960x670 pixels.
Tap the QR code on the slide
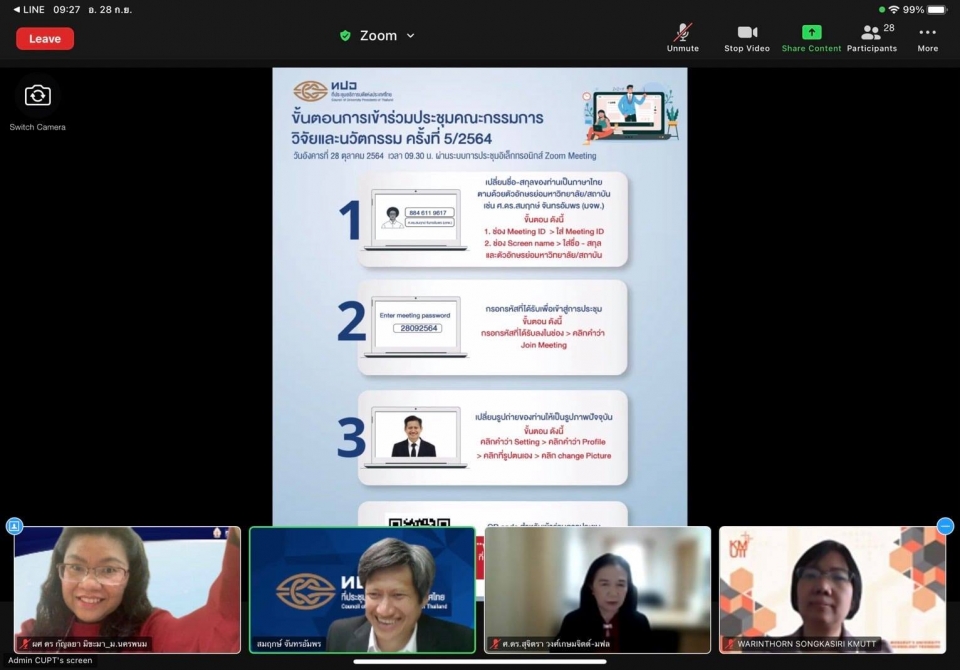click(x=419, y=521)
